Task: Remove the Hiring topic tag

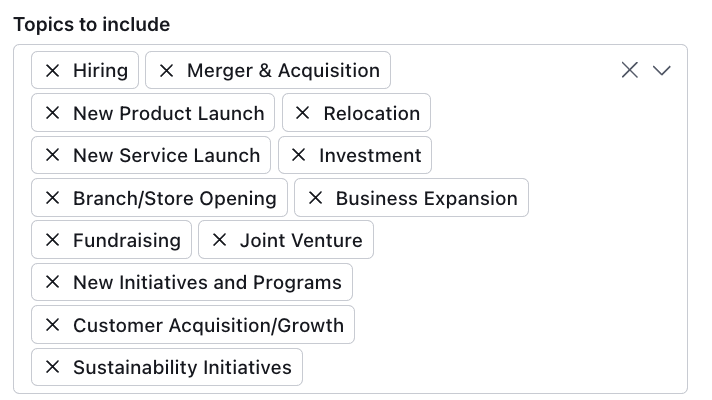Action: [53, 70]
